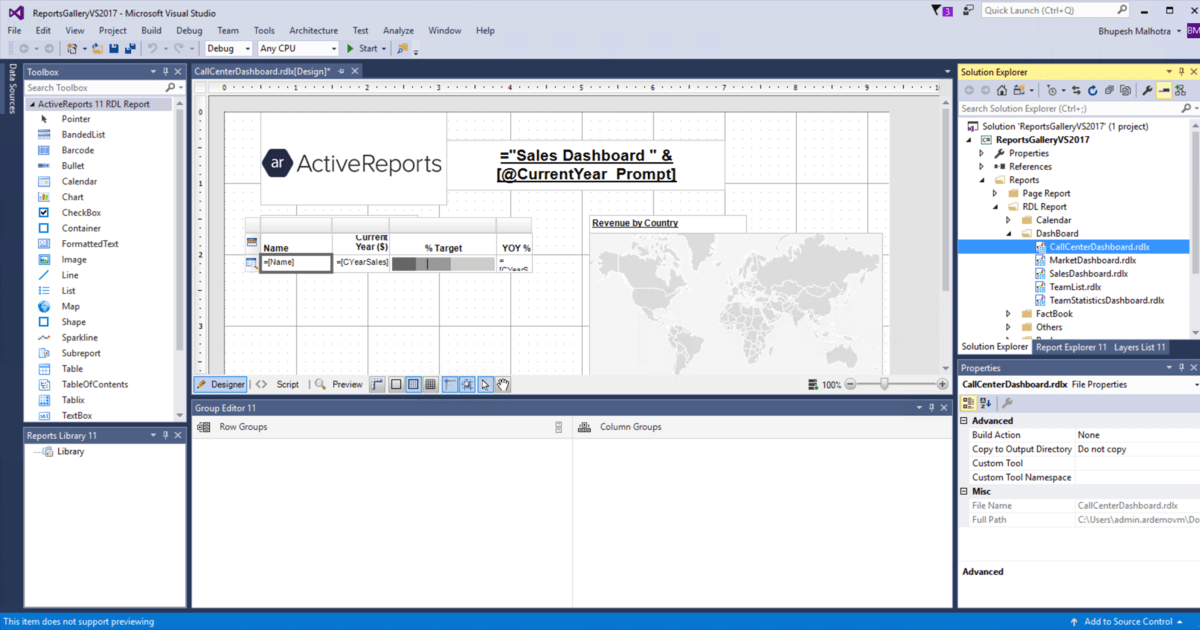Click Save All on the Standard toolbar
The width and height of the screenshot is (1200, 630).
129,48
